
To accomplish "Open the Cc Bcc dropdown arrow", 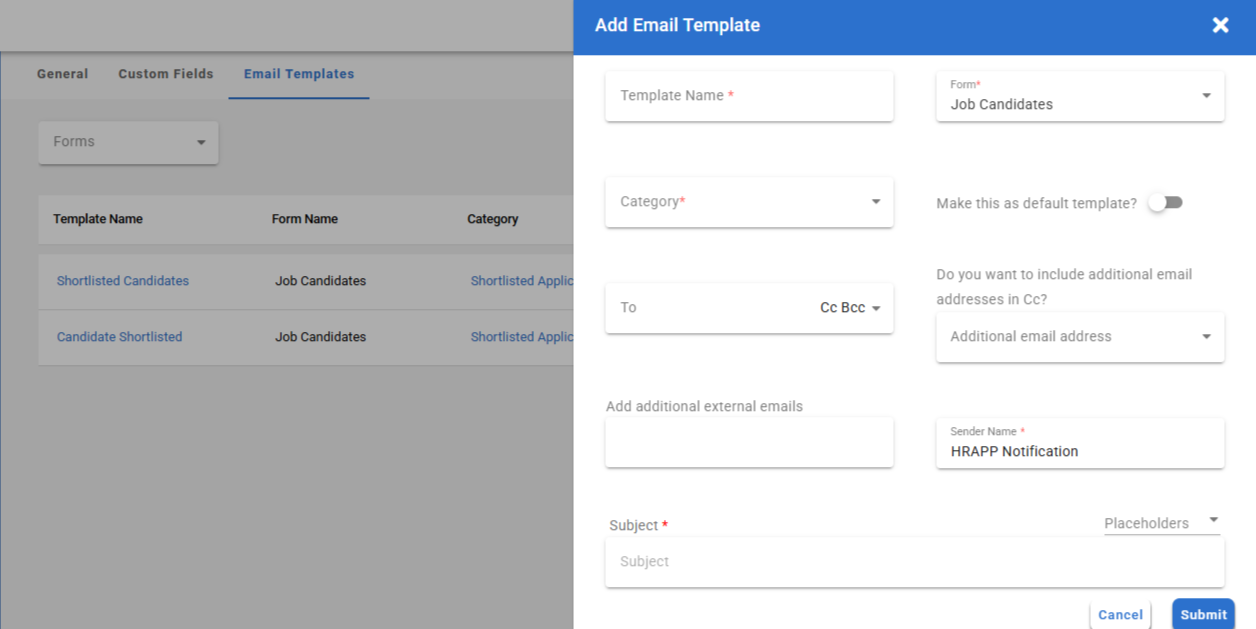I will click(x=876, y=308).
